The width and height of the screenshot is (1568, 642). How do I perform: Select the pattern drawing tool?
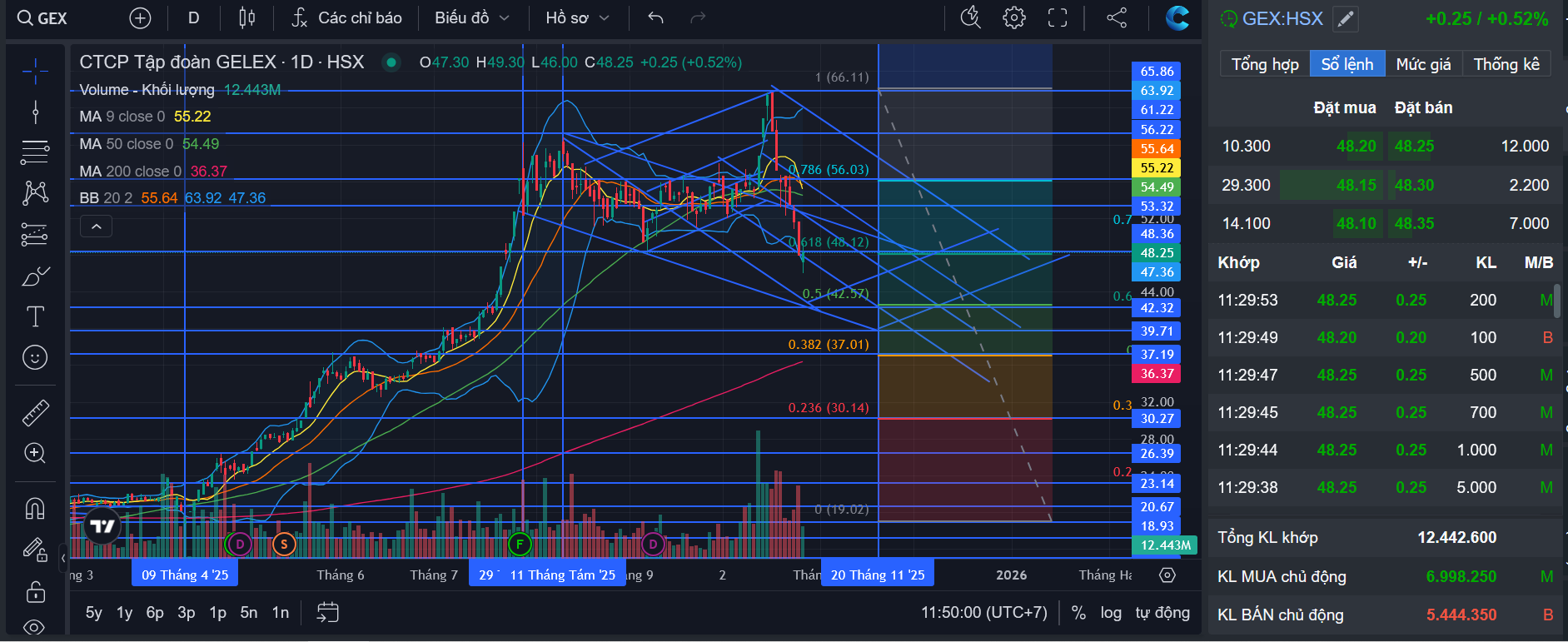pos(35,193)
